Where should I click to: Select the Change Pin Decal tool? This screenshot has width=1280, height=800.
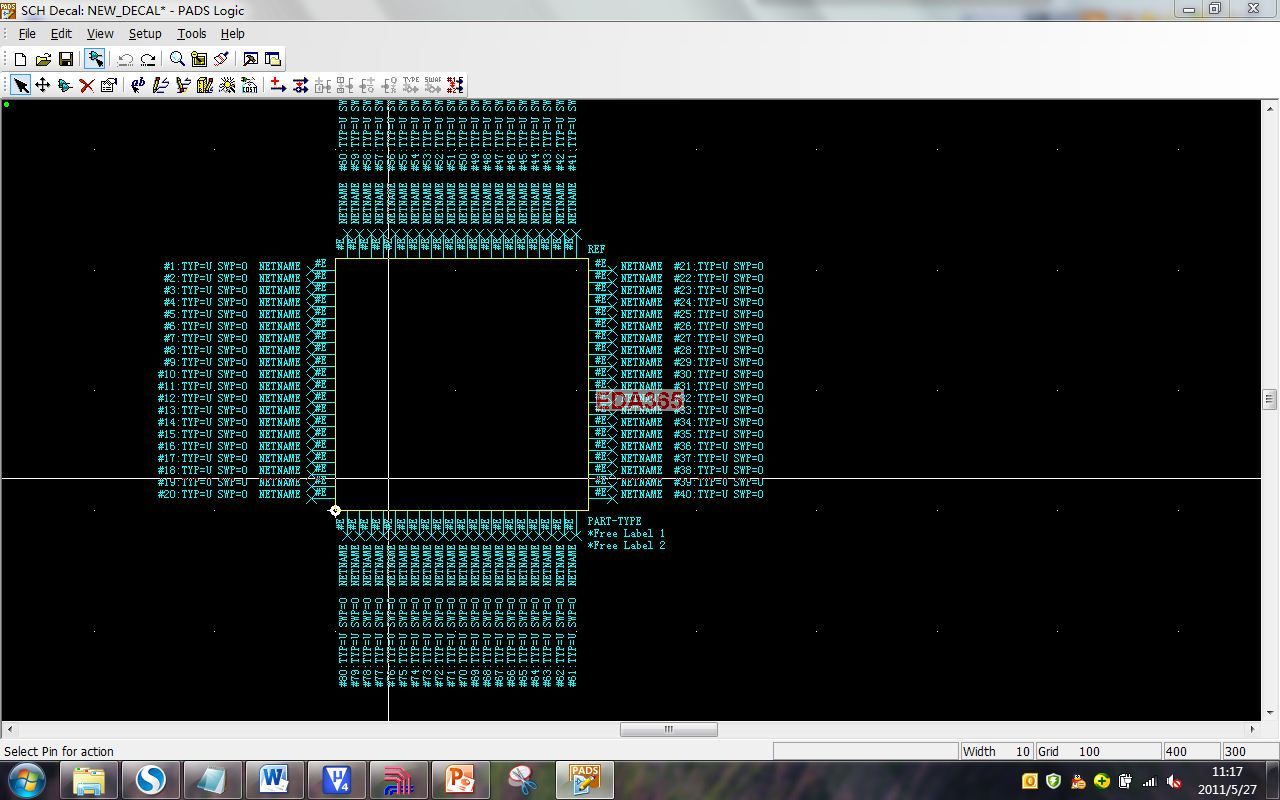tap(300, 85)
